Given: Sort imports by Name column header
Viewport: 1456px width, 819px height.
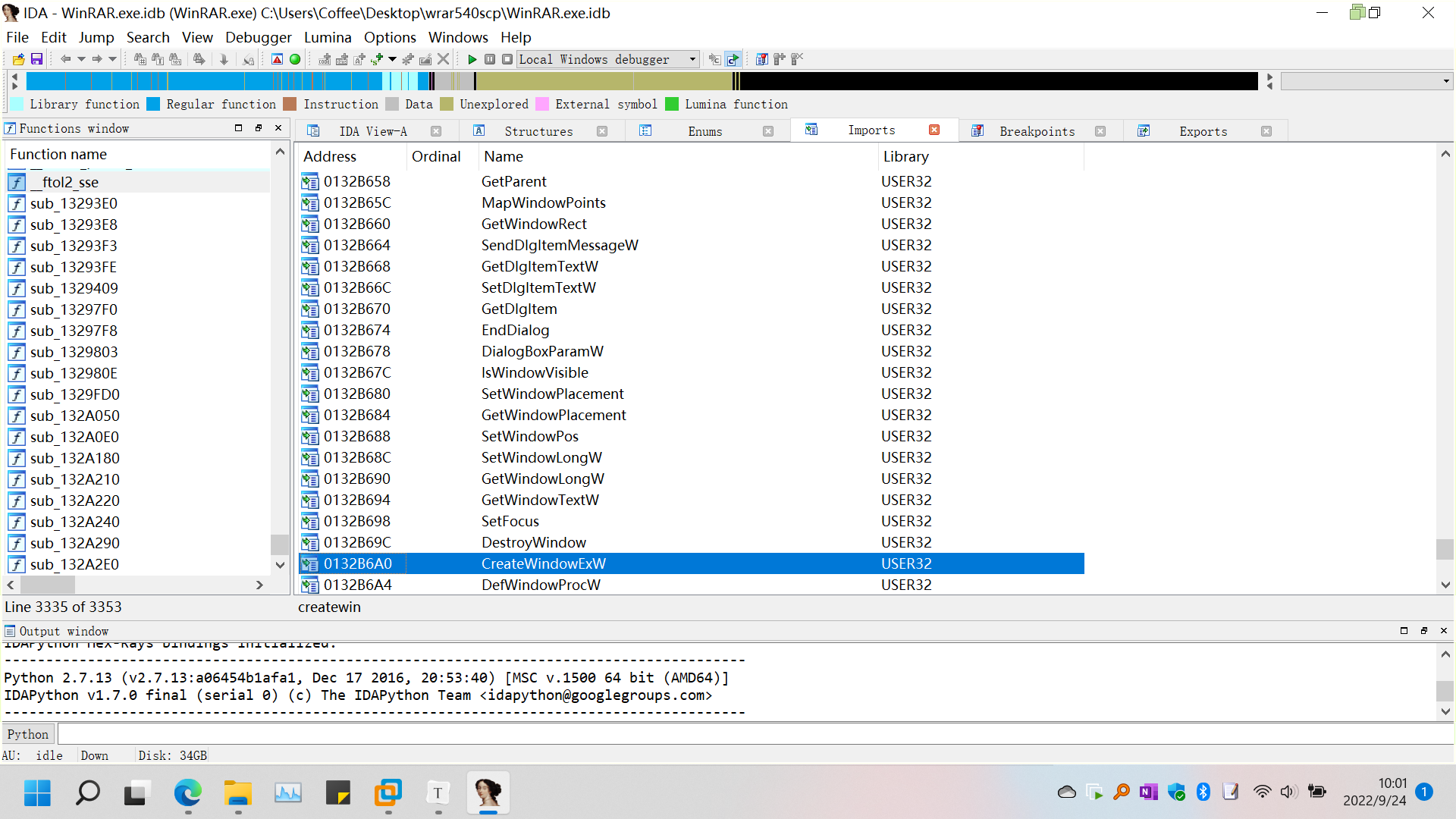Looking at the screenshot, I should pyautogui.click(x=677, y=156).
